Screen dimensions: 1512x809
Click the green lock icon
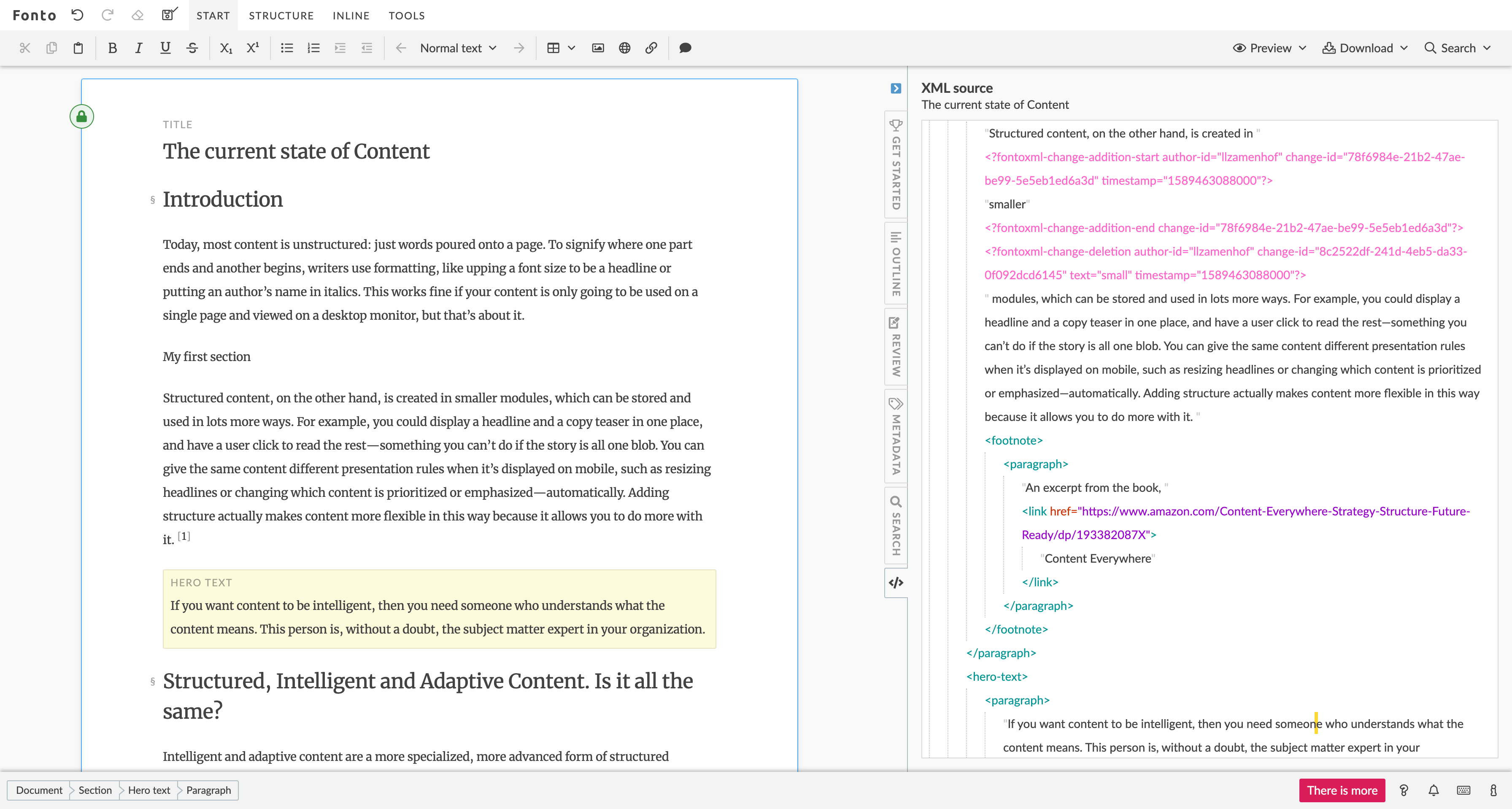click(x=81, y=117)
